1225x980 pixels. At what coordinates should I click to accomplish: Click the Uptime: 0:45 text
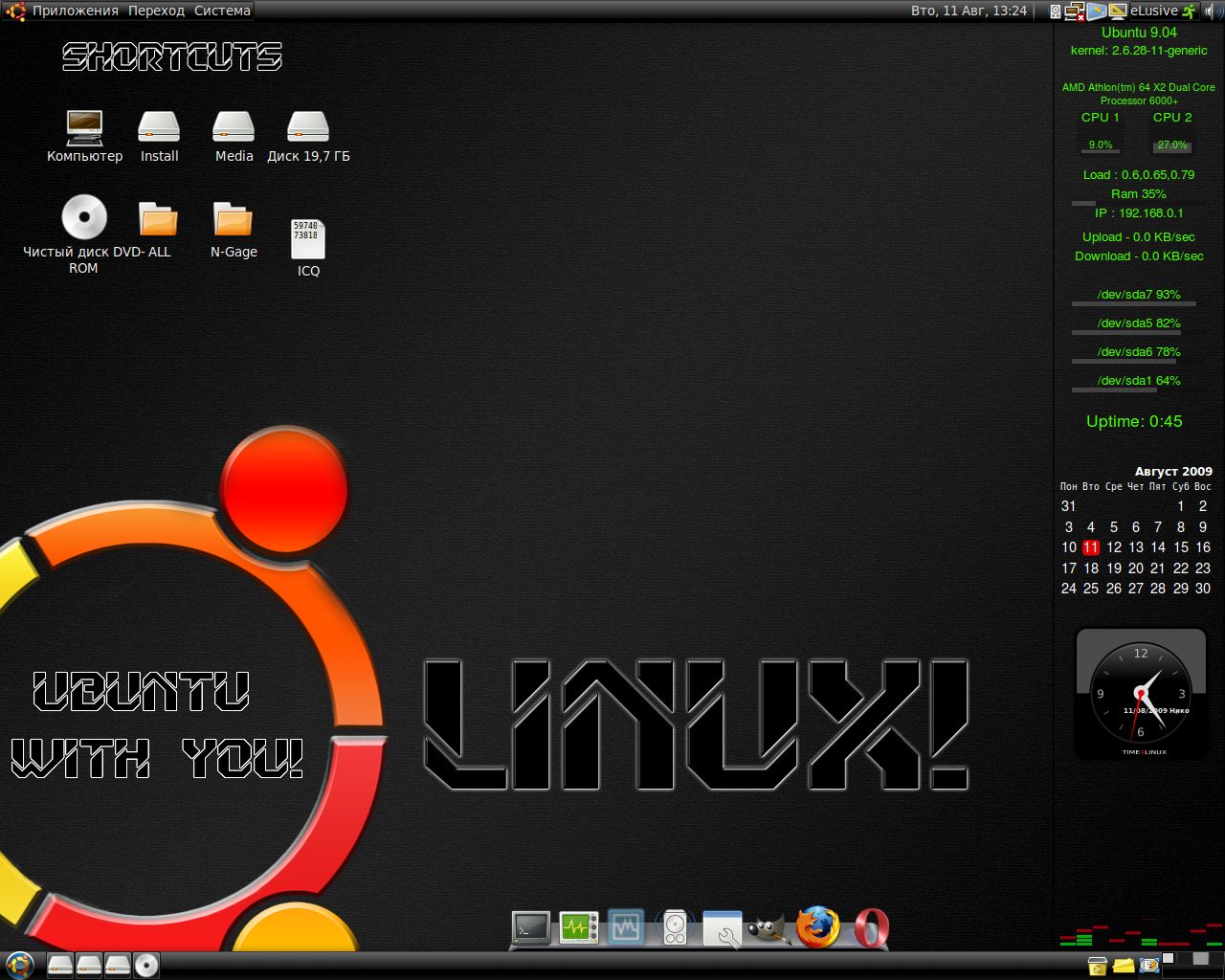pos(1134,421)
